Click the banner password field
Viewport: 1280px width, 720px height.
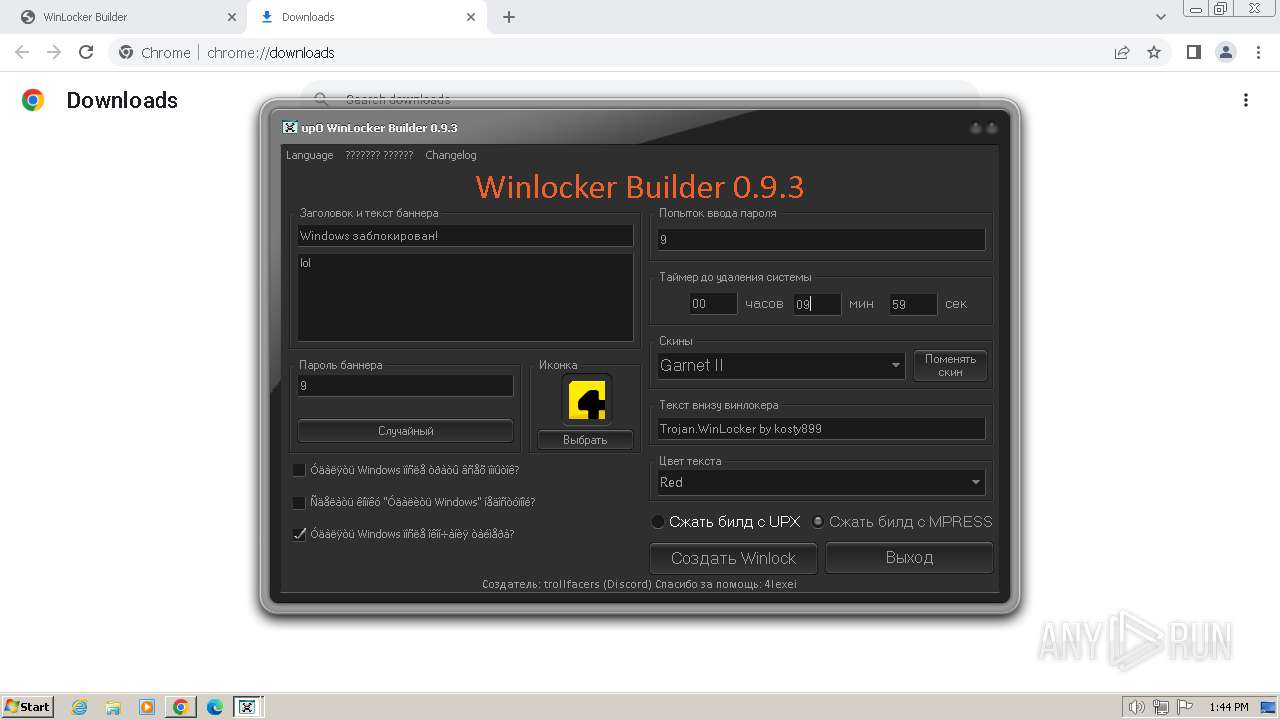(x=405, y=385)
